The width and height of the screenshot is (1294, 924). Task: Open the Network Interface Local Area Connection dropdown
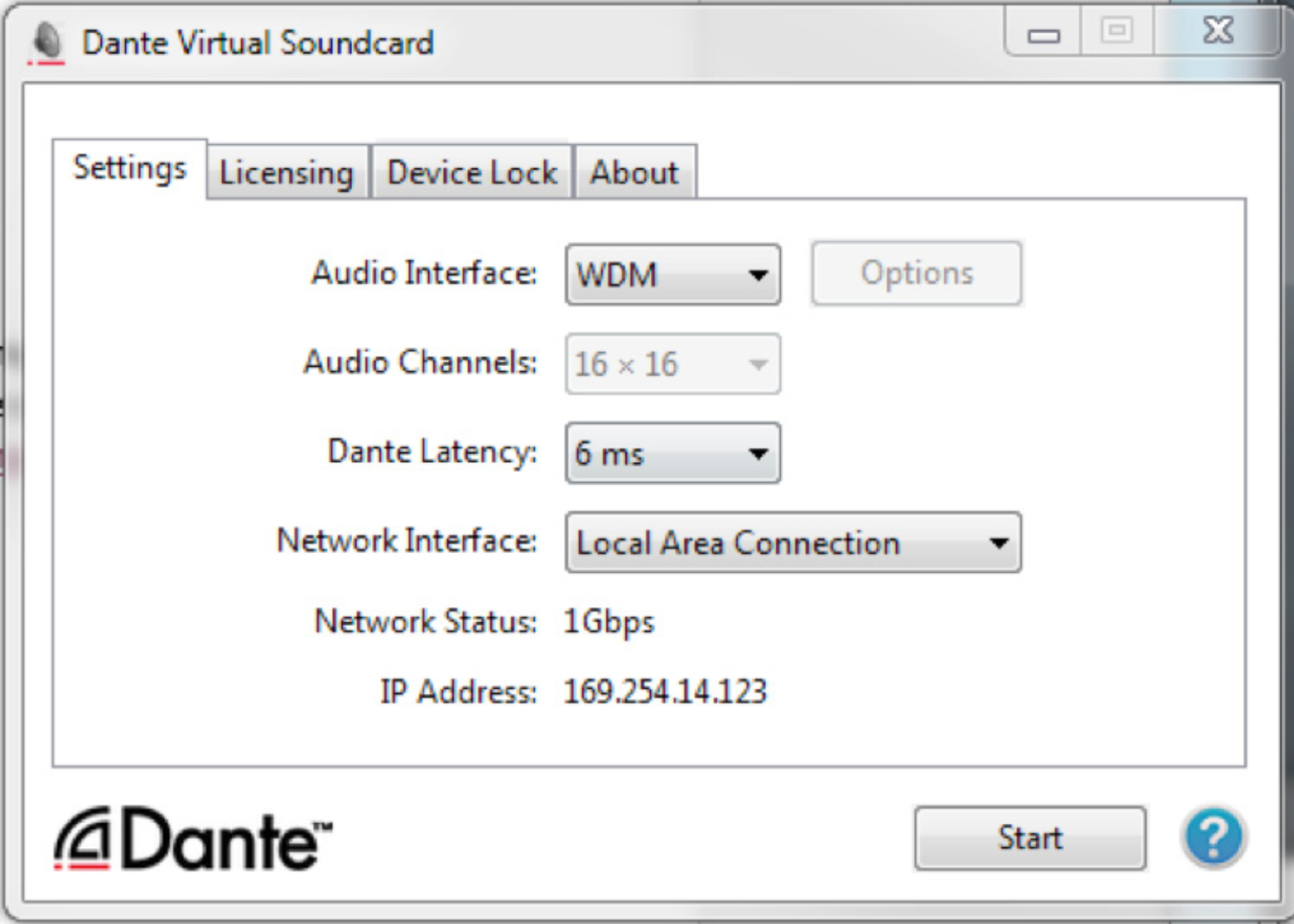[x=793, y=543]
